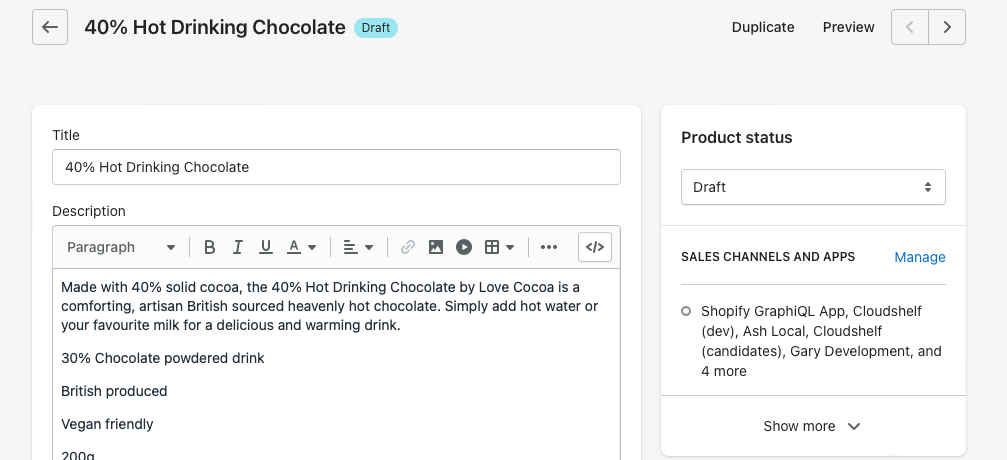
Task: Click the text "Vegan friendly"
Action: [107, 424]
